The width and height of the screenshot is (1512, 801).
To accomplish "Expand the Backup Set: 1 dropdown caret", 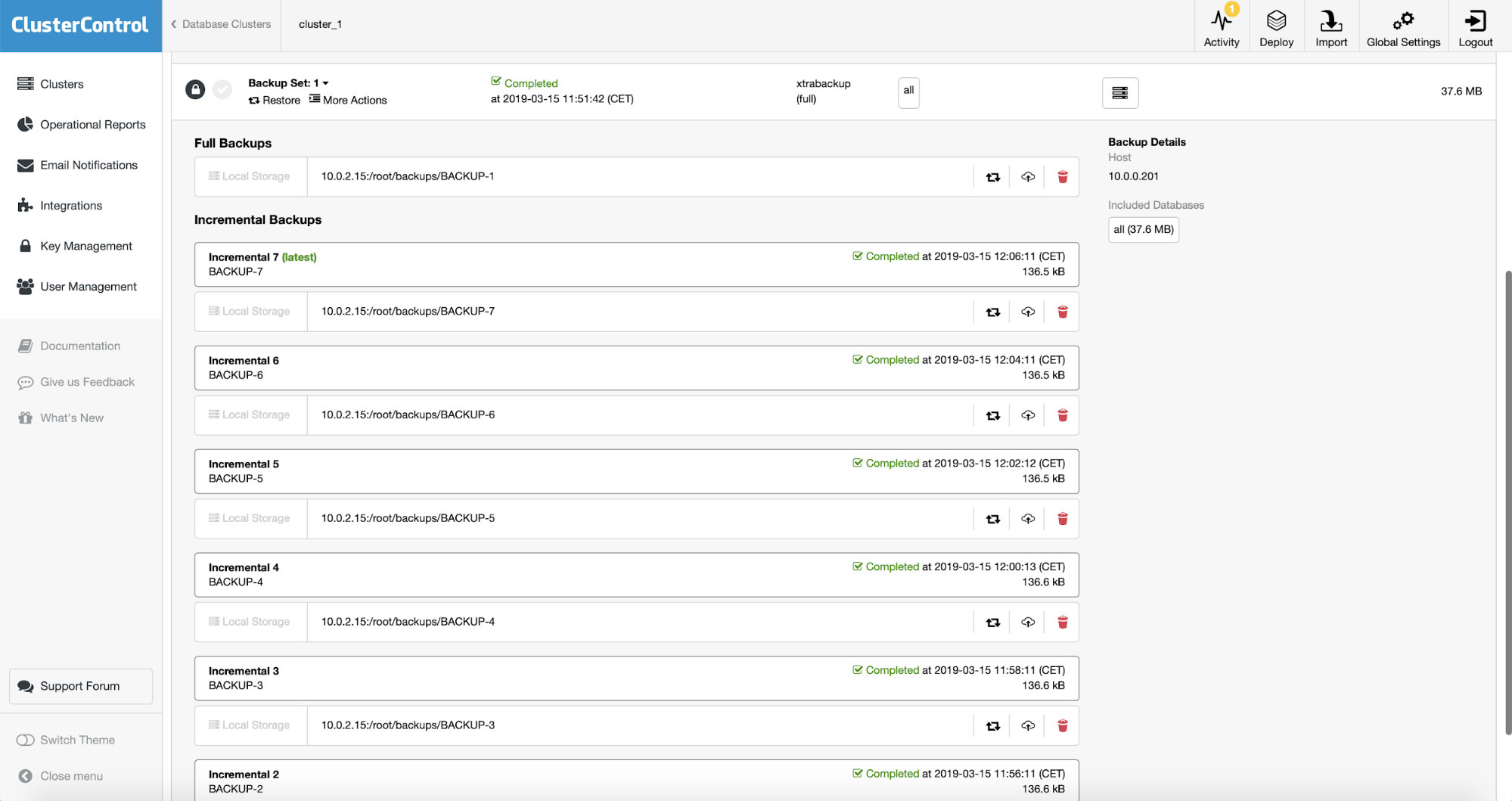I will pyautogui.click(x=325, y=83).
